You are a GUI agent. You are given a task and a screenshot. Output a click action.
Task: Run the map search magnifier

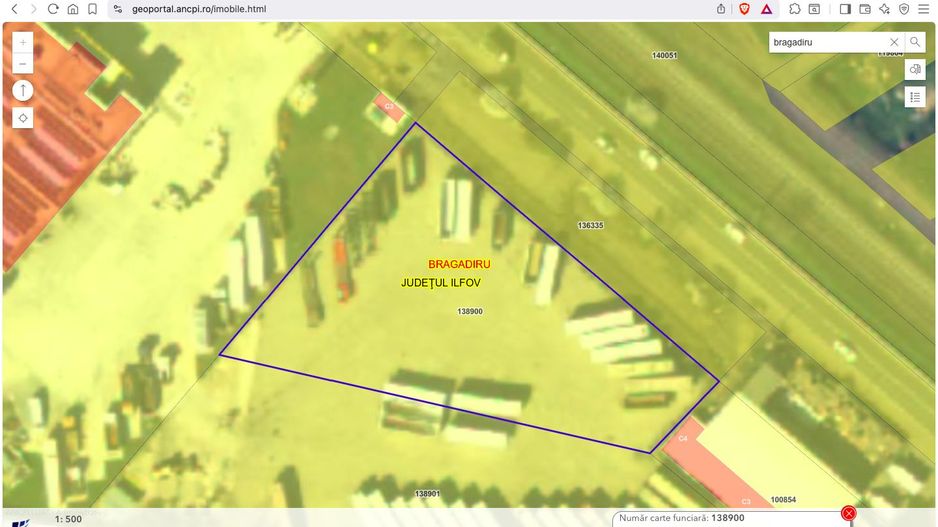(x=915, y=42)
